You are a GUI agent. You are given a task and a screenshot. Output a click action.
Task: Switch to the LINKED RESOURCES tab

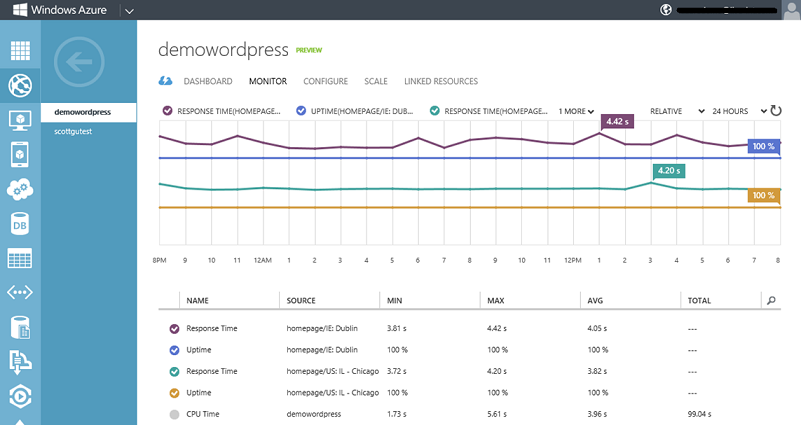[x=441, y=81]
